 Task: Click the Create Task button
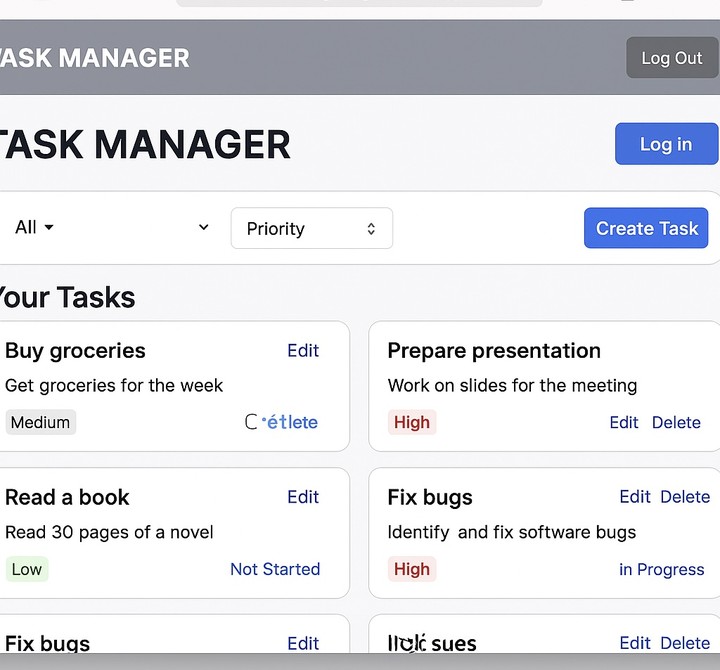(646, 228)
